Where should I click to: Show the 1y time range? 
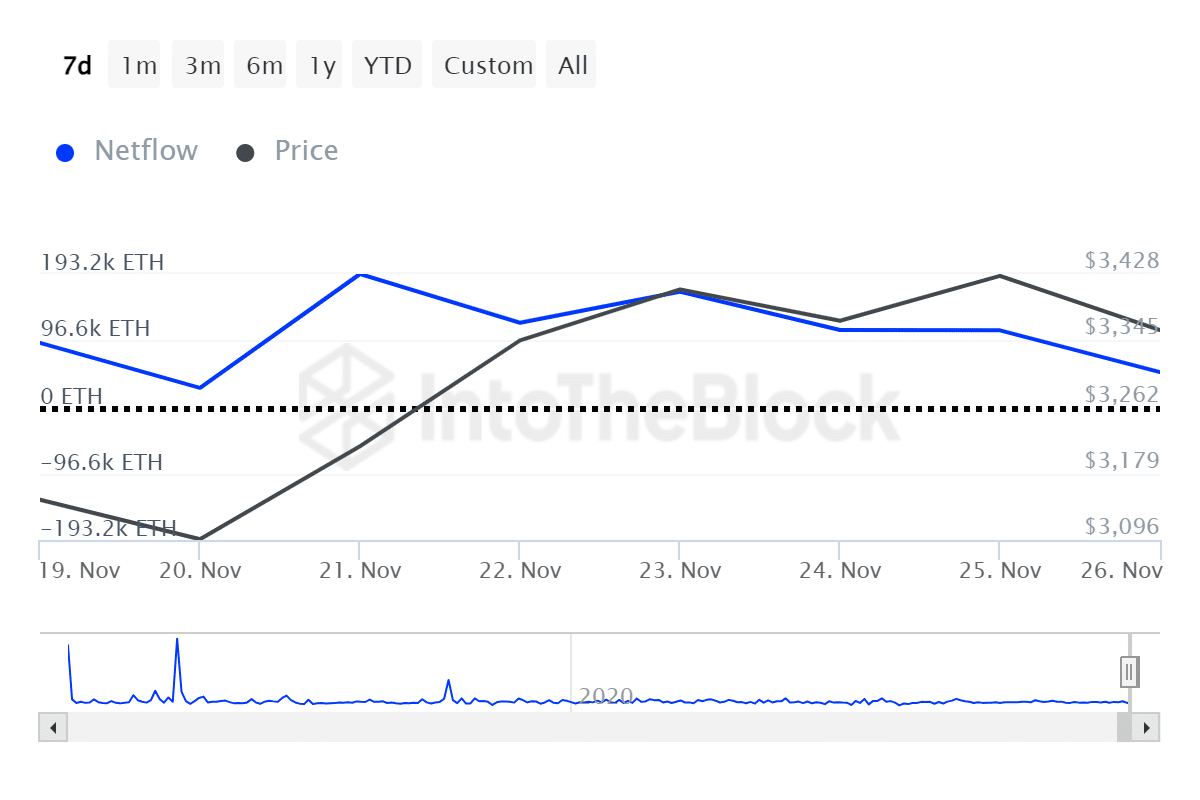coord(322,66)
